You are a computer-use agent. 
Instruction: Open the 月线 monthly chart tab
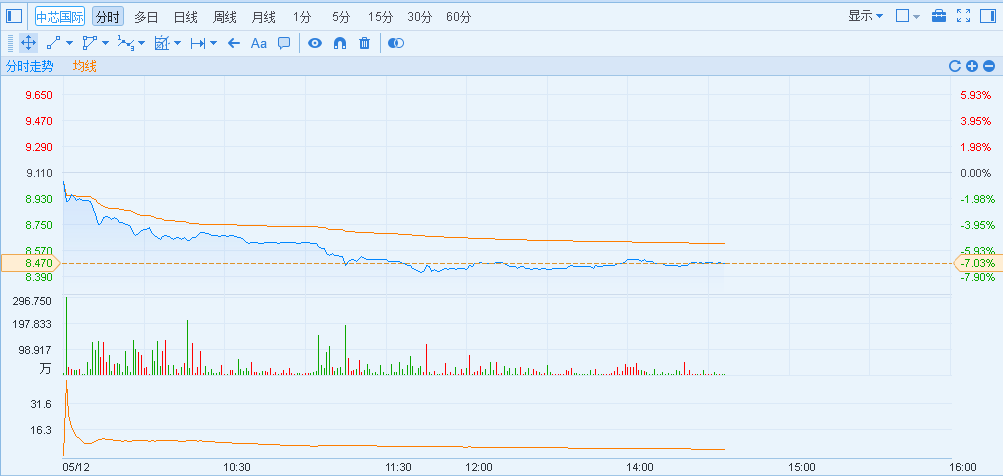(264, 17)
